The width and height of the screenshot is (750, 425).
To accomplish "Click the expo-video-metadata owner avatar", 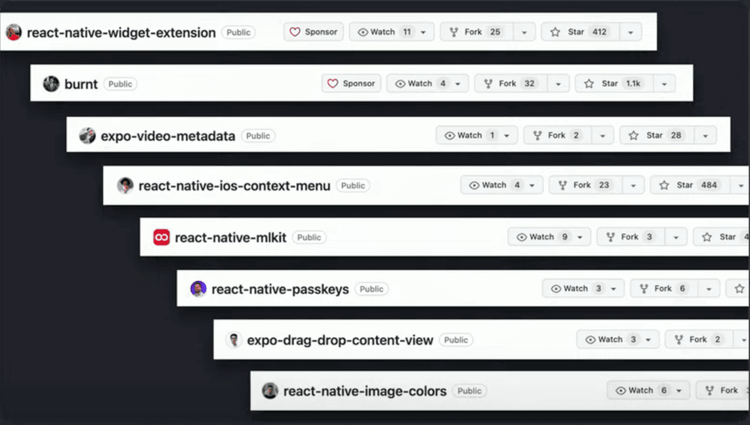I will [x=87, y=136].
